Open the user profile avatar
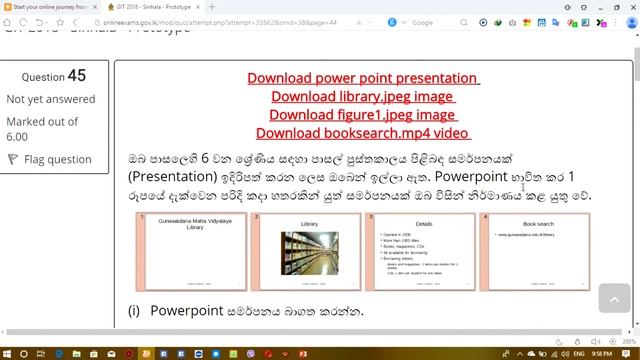 (x=631, y=22)
